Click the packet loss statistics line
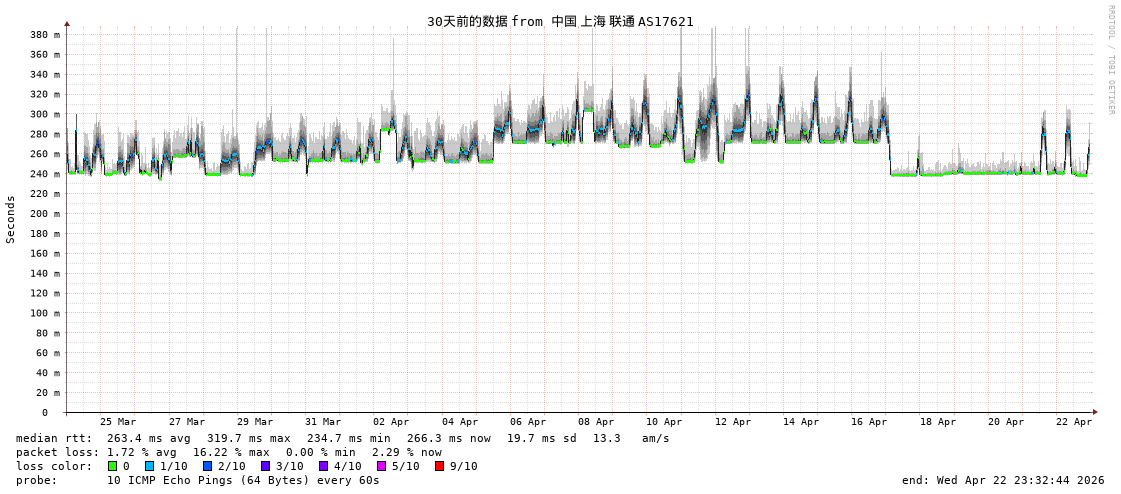This screenshot has width=1121, height=494. coord(228,452)
